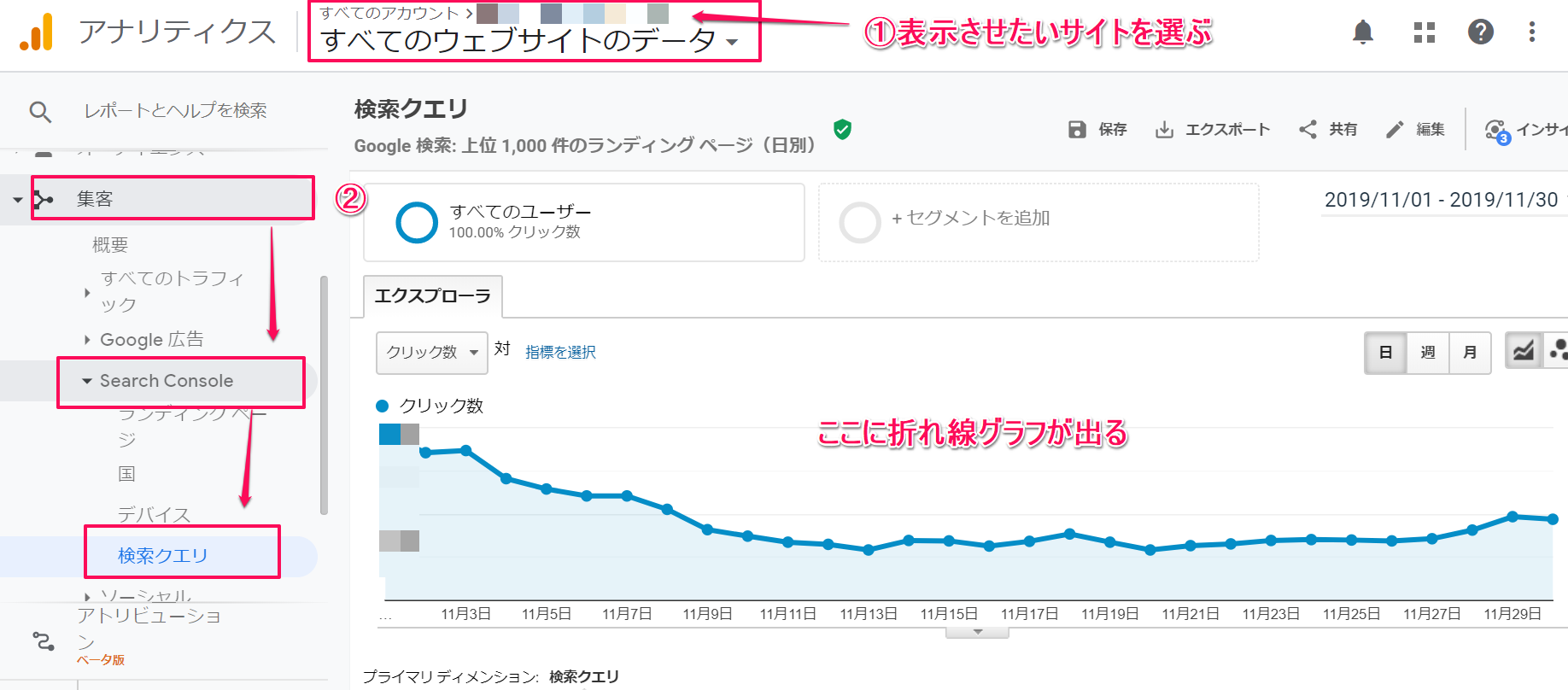This screenshot has height=690, width=1568.
Task: Click the 編集 pencil edit icon
Action: 1395,129
